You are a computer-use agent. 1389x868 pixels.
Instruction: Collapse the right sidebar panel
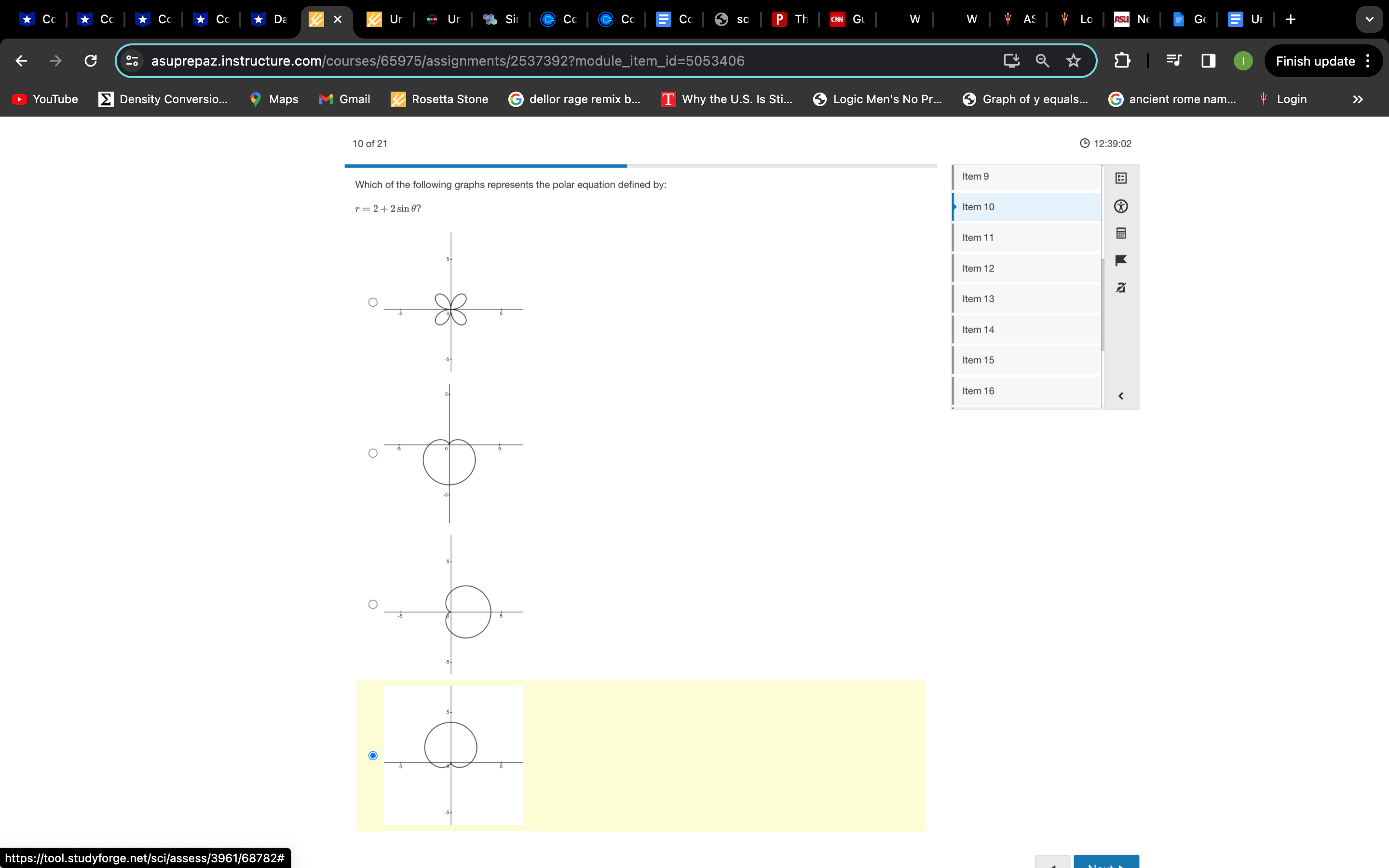(1121, 395)
